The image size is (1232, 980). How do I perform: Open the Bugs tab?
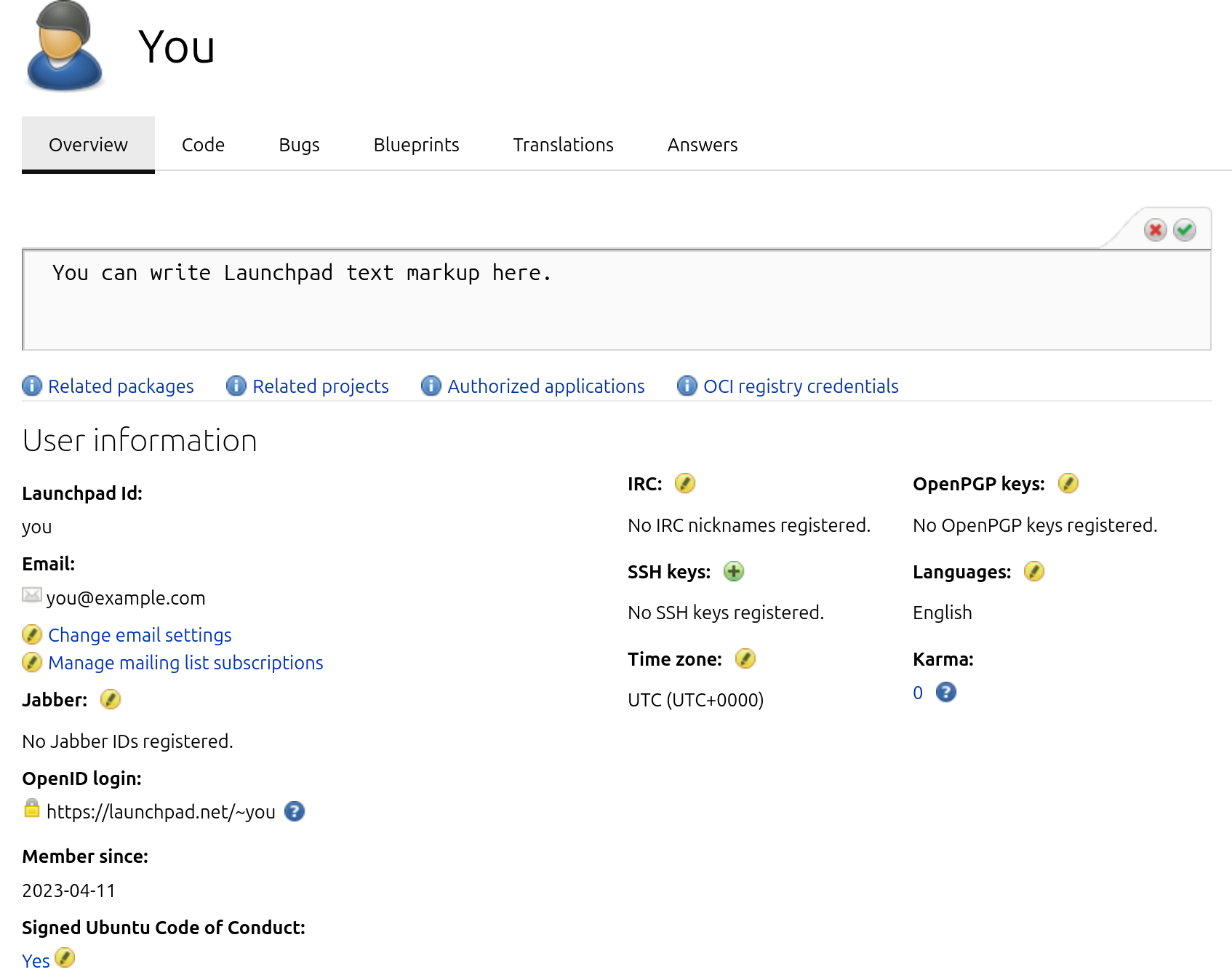pyautogui.click(x=299, y=145)
